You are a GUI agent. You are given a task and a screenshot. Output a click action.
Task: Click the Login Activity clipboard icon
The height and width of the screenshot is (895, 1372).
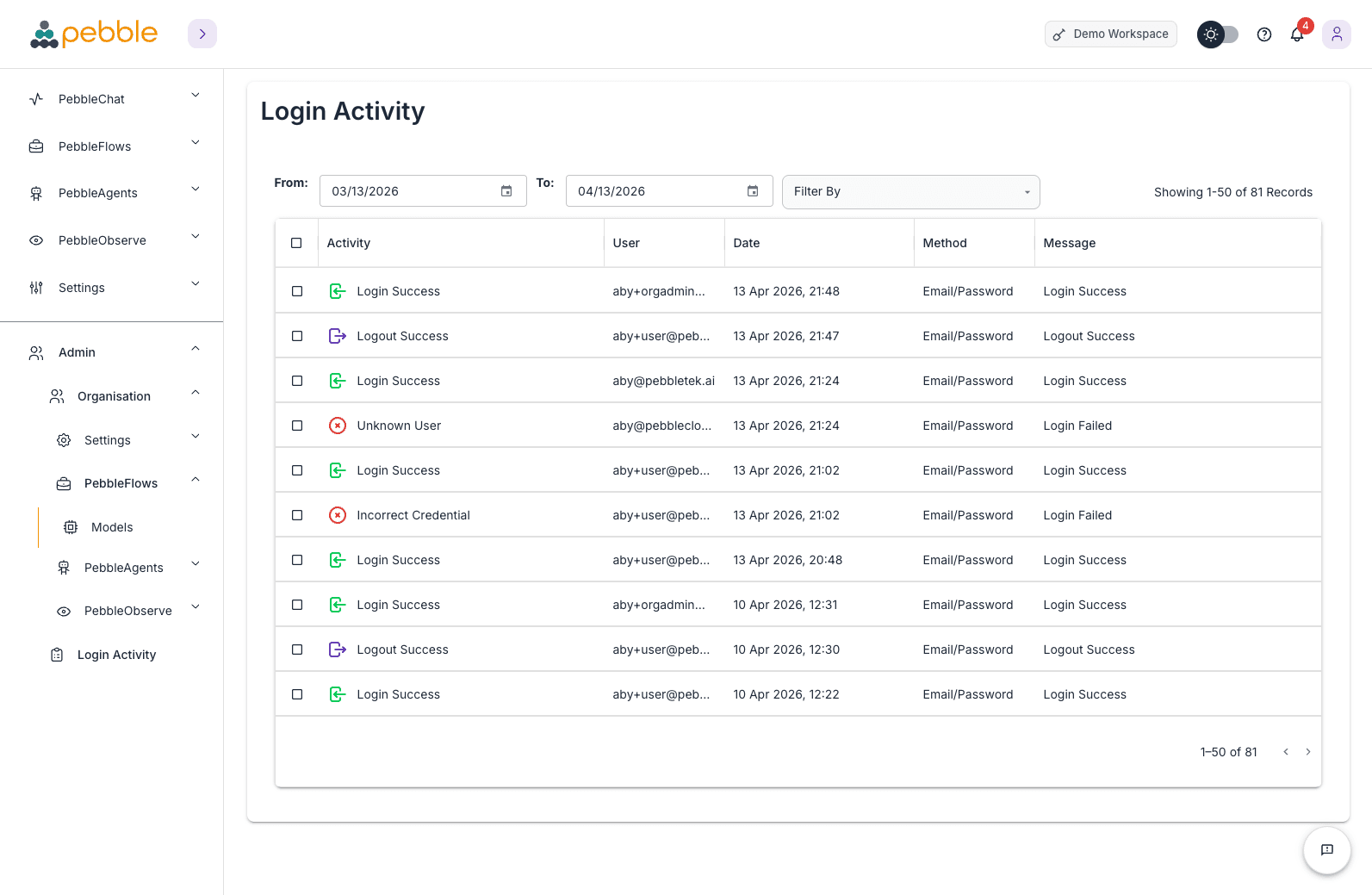(x=57, y=655)
